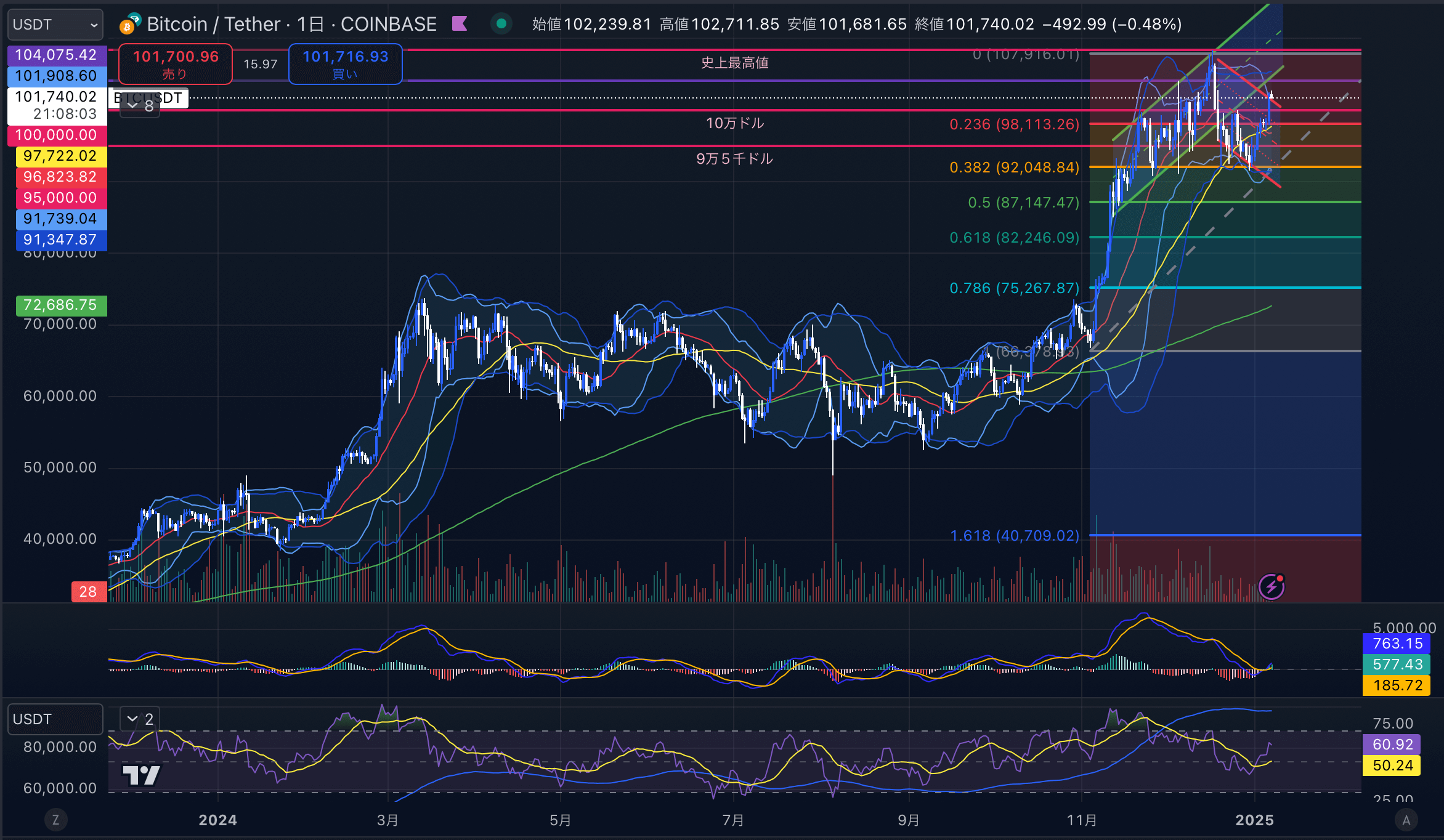Click the high value 高値 102,711.85
Image resolution: width=1444 pixels, height=840 pixels.
[x=720, y=24]
